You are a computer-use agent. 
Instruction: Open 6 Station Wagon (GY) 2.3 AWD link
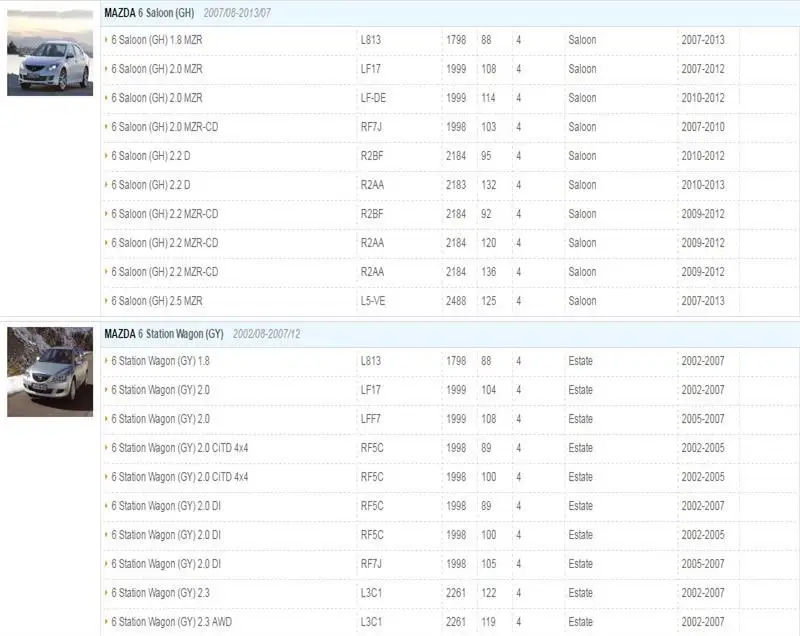tap(171, 622)
